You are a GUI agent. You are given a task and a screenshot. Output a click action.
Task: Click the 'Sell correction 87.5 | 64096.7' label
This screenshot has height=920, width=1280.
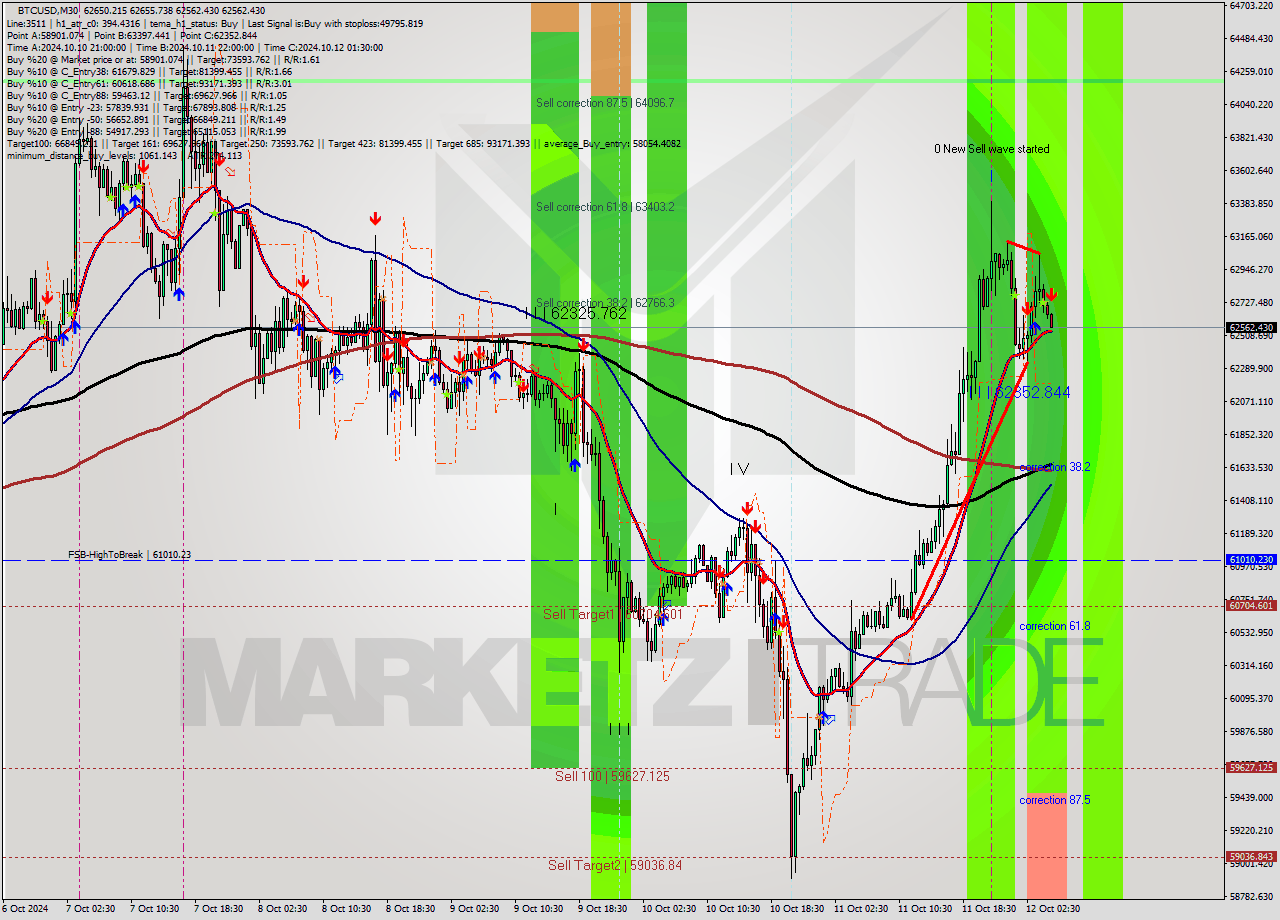coord(605,103)
